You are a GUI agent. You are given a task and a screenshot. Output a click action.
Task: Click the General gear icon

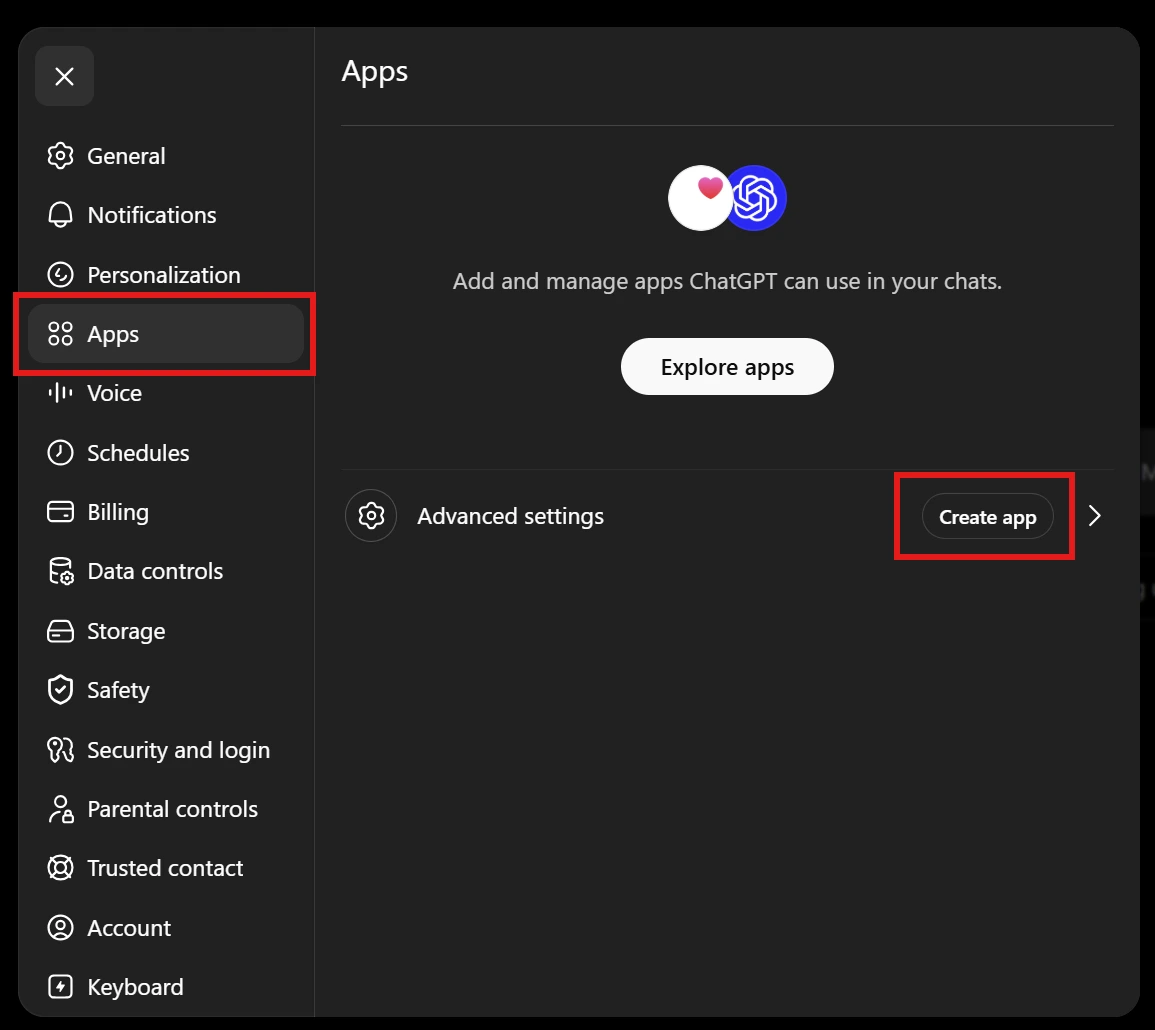[60, 156]
